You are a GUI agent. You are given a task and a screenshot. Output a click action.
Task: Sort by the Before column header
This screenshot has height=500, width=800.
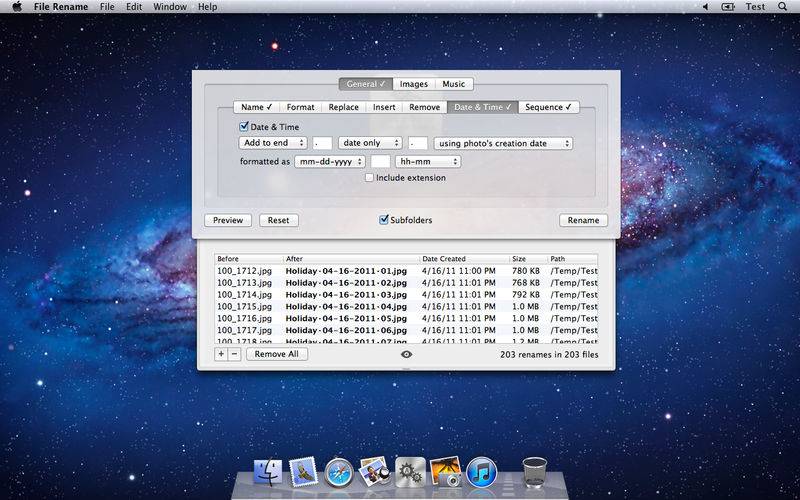point(248,259)
